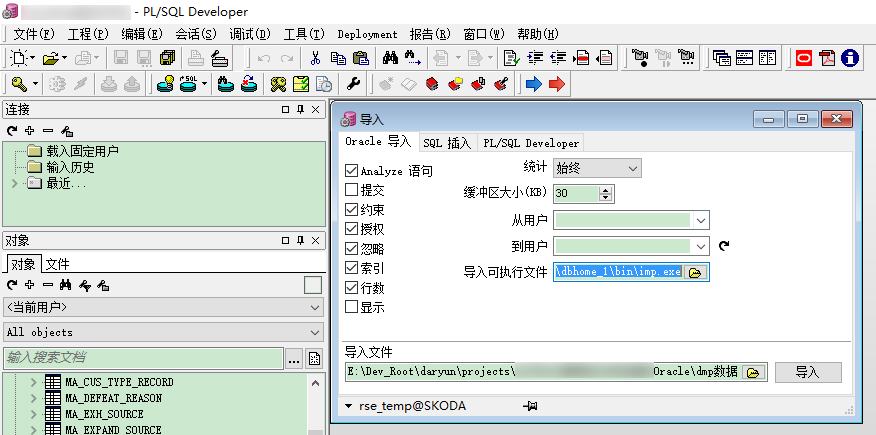This screenshot has width=876, height=435.
Task: Open the Deployment menu
Action: click(368, 34)
